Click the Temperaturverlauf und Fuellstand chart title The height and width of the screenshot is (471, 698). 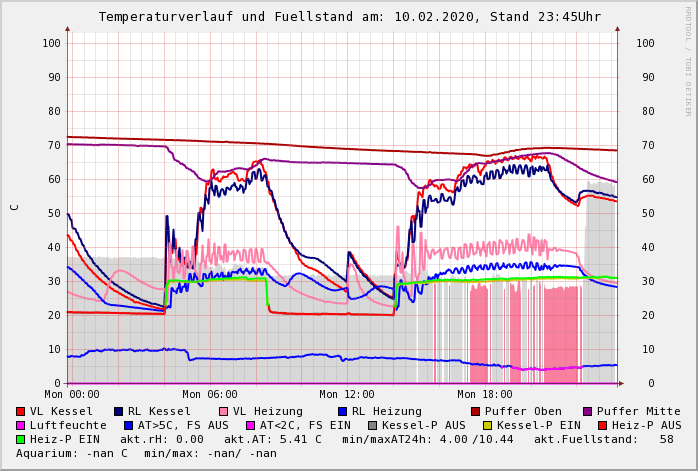tap(349, 17)
